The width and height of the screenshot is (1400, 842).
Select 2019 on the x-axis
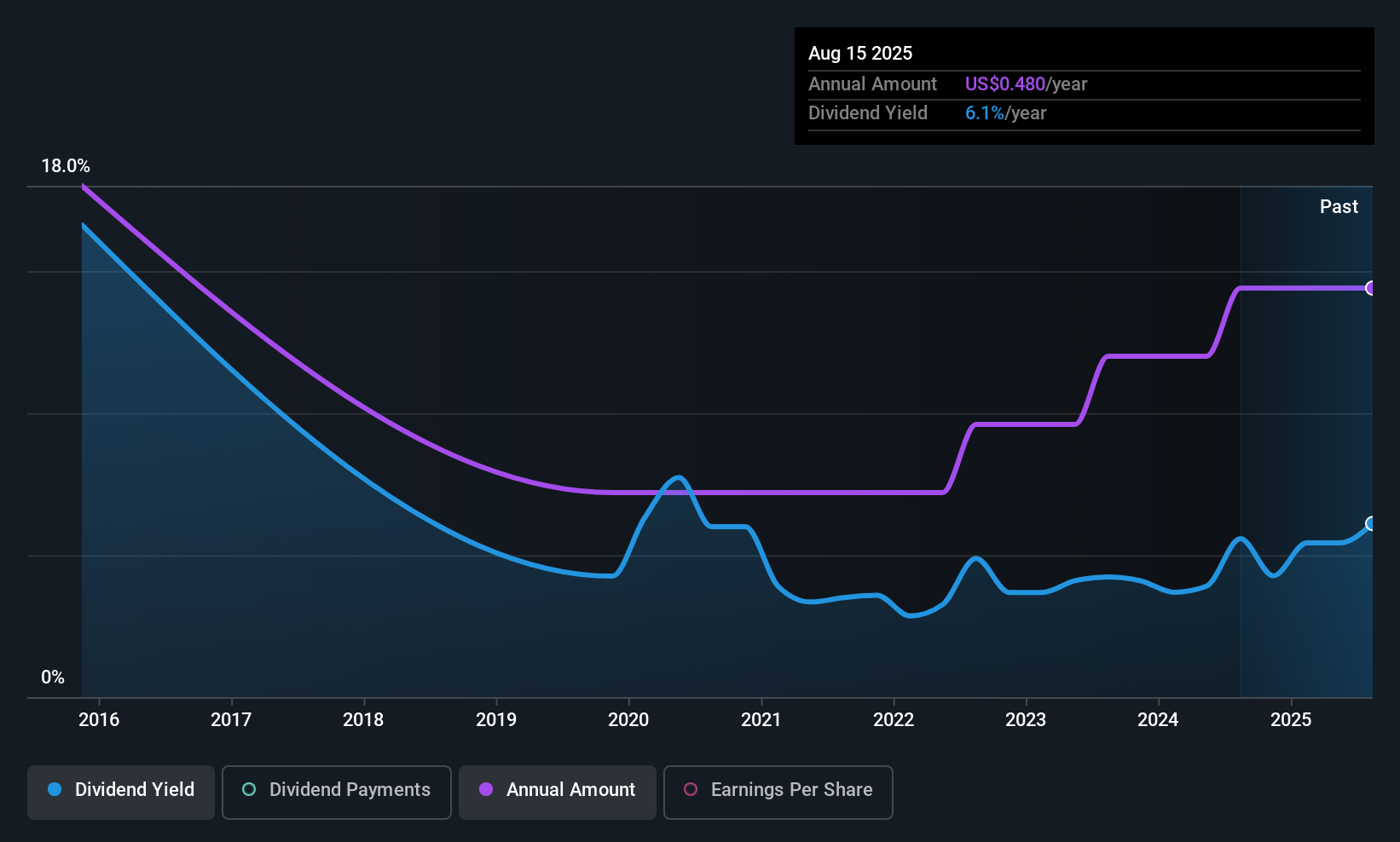click(496, 720)
